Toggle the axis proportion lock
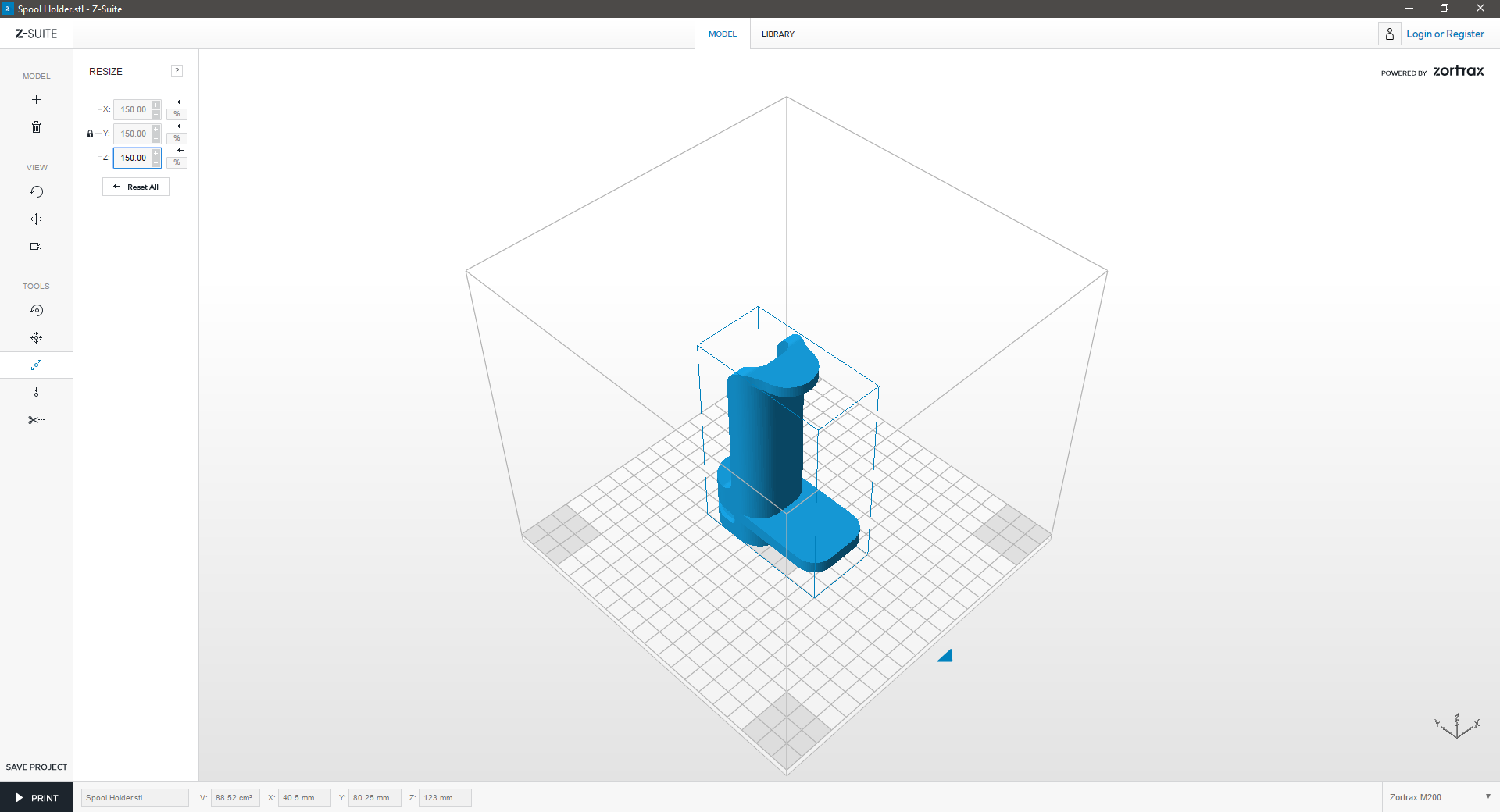This screenshot has height=812, width=1500. coord(90,134)
